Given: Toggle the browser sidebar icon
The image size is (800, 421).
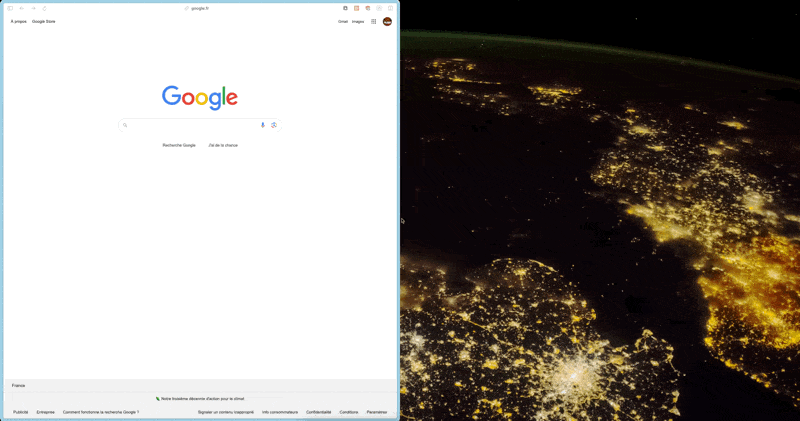Looking at the screenshot, I should pyautogui.click(x=10, y=8).
